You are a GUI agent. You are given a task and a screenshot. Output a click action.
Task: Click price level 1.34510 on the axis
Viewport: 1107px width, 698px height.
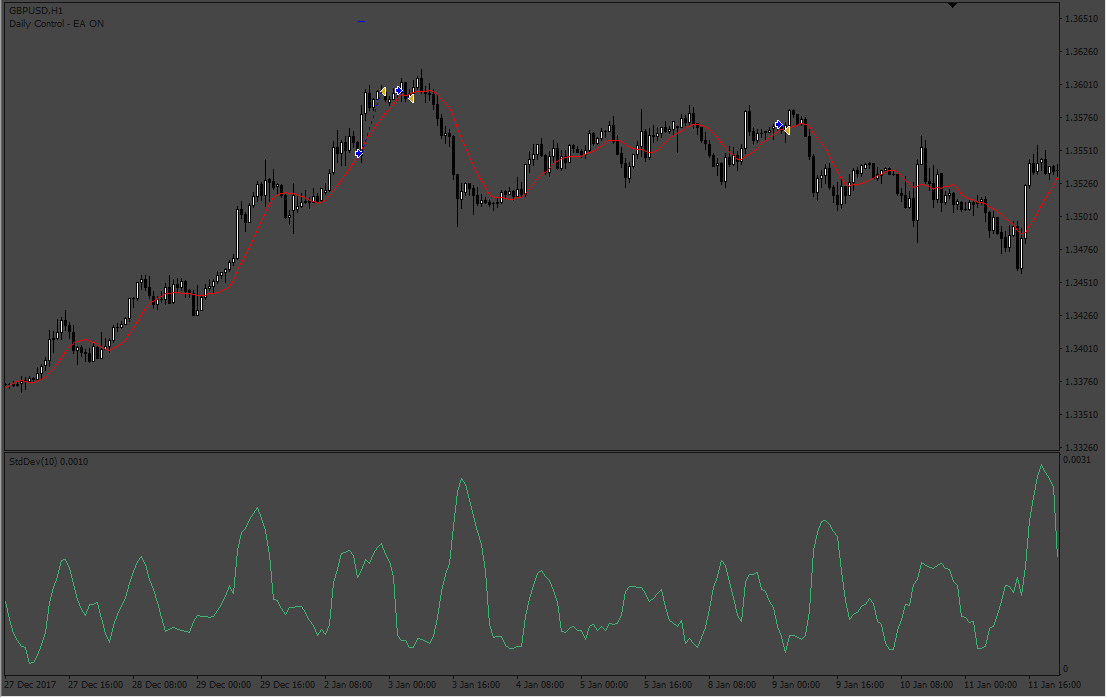[1082, 282]
